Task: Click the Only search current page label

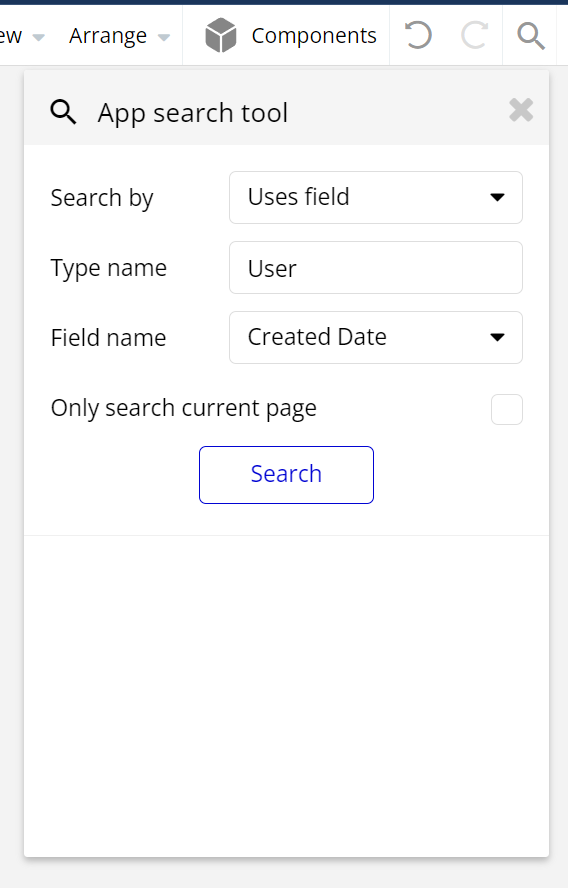Action: point(183,408)
